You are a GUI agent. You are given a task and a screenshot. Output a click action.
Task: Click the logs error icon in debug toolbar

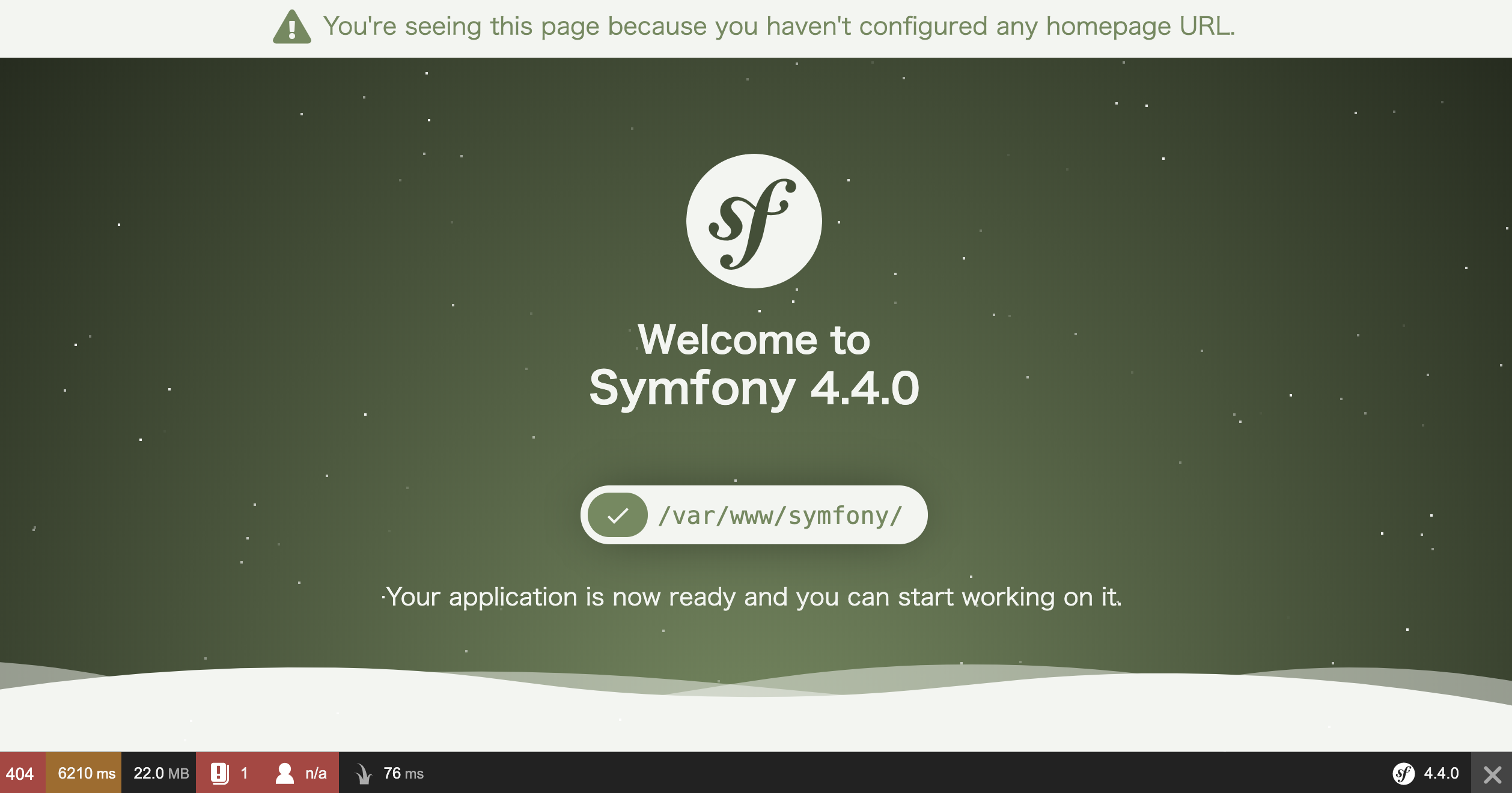pyautogui.click(x=220, y=773)
